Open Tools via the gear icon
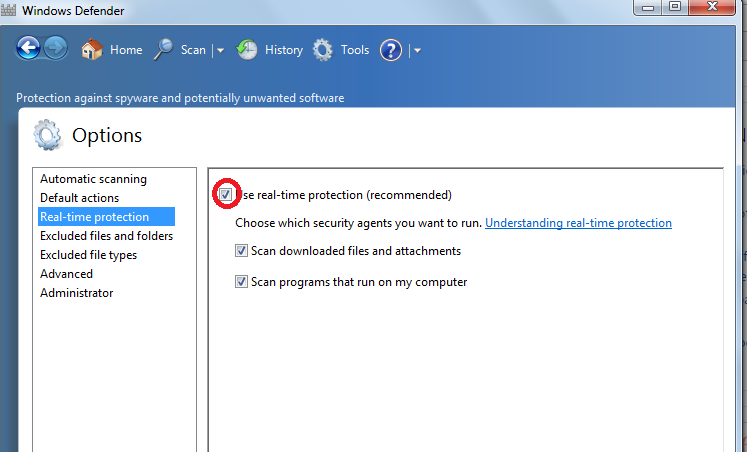Screen dimensions: 747x452 (x=323, y=50)
